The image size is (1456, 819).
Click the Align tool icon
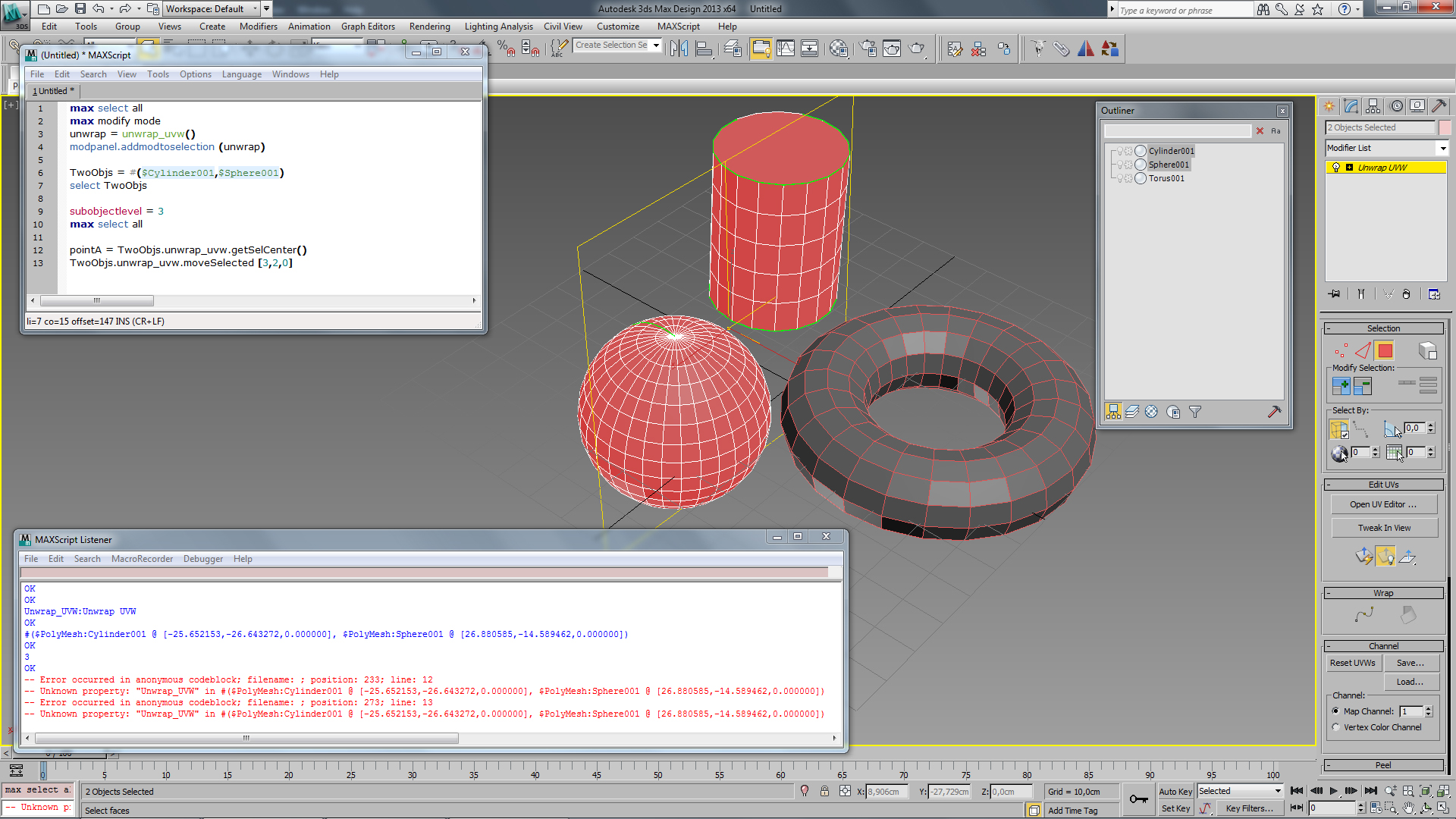(704, 49)
